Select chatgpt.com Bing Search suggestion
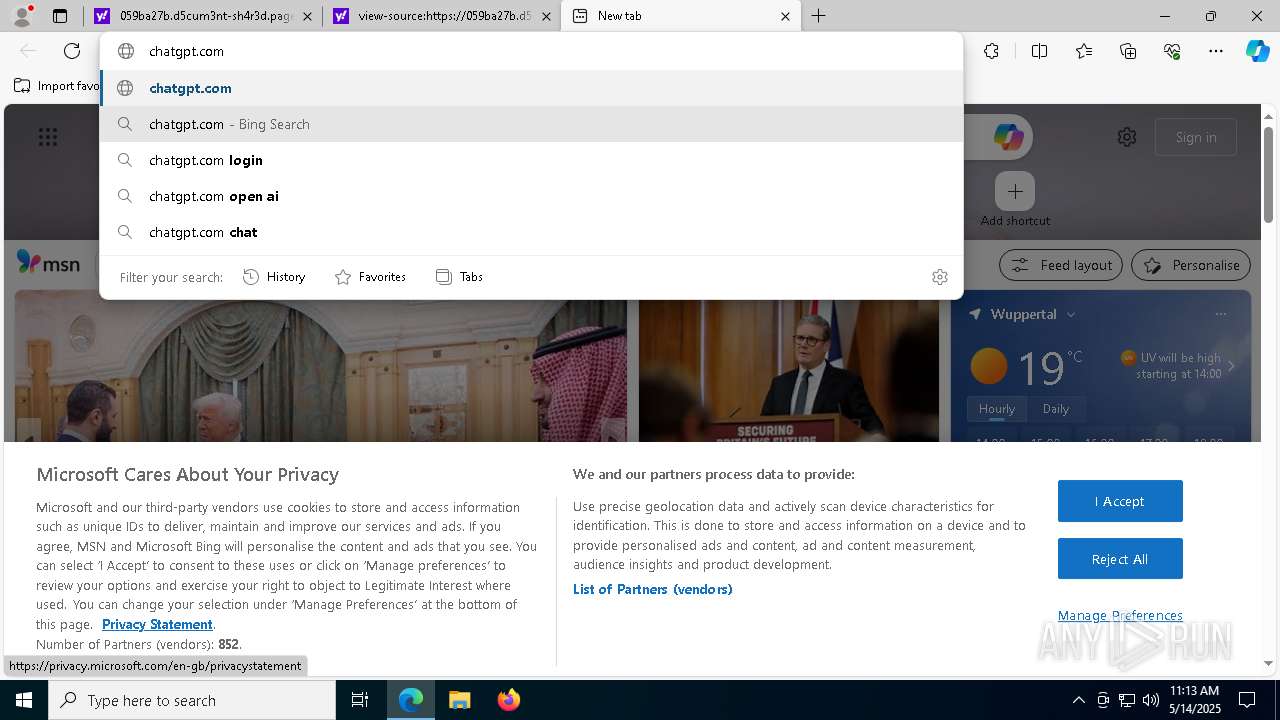Image resolution: width=1280 pixels, height=720 pixels. (x=531, y=124)
